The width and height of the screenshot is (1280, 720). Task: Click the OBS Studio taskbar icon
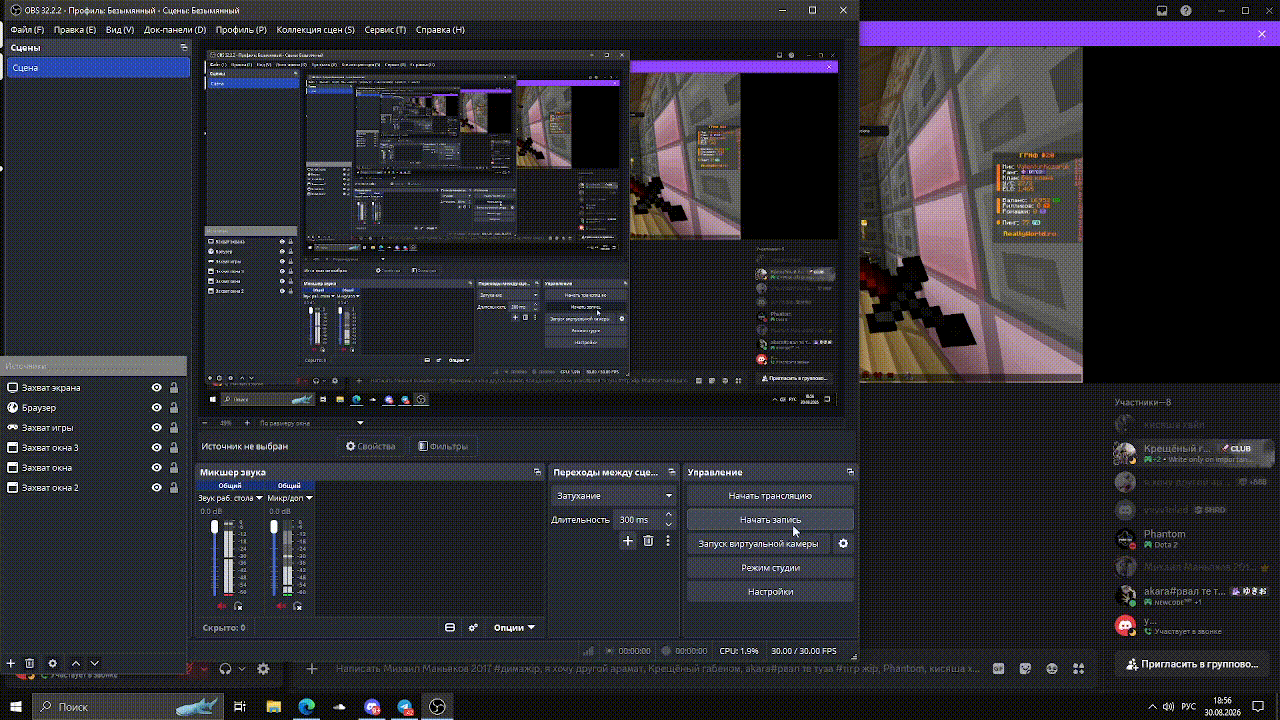437,707
